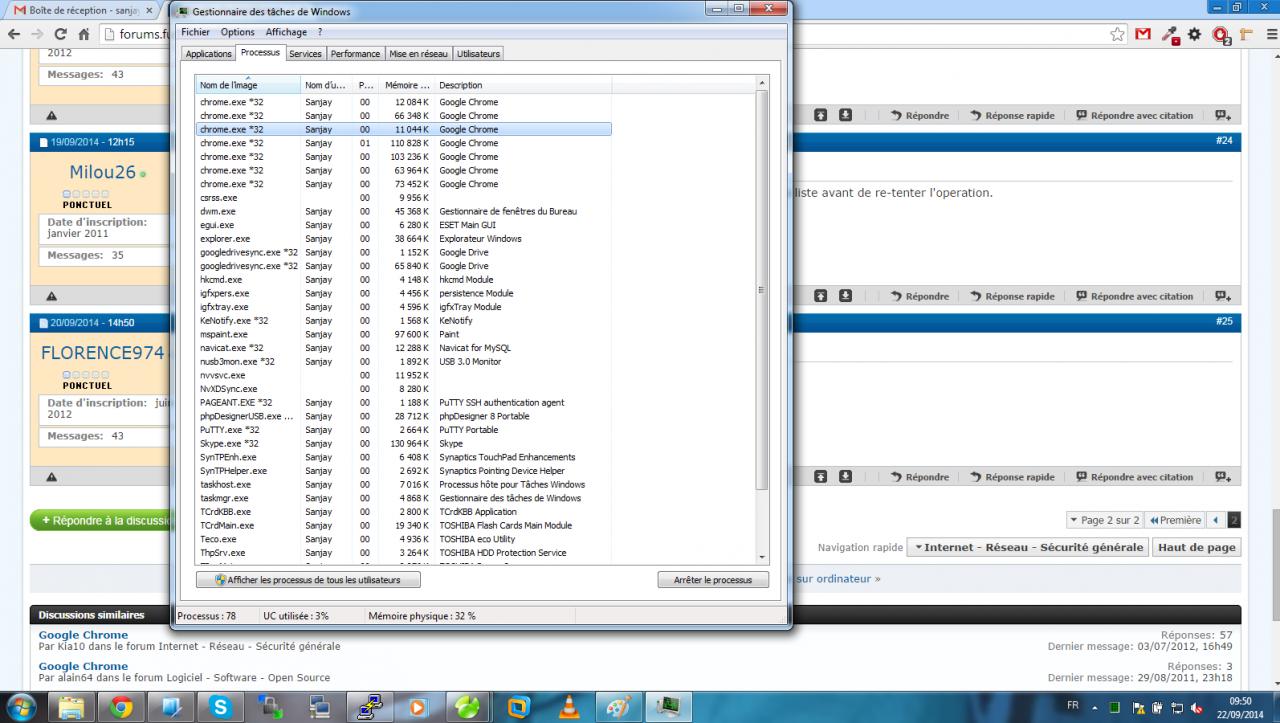The width and height of the screenshot is (1280, 723).
Task: Go to the Première page link
Action: (1175, 520)
